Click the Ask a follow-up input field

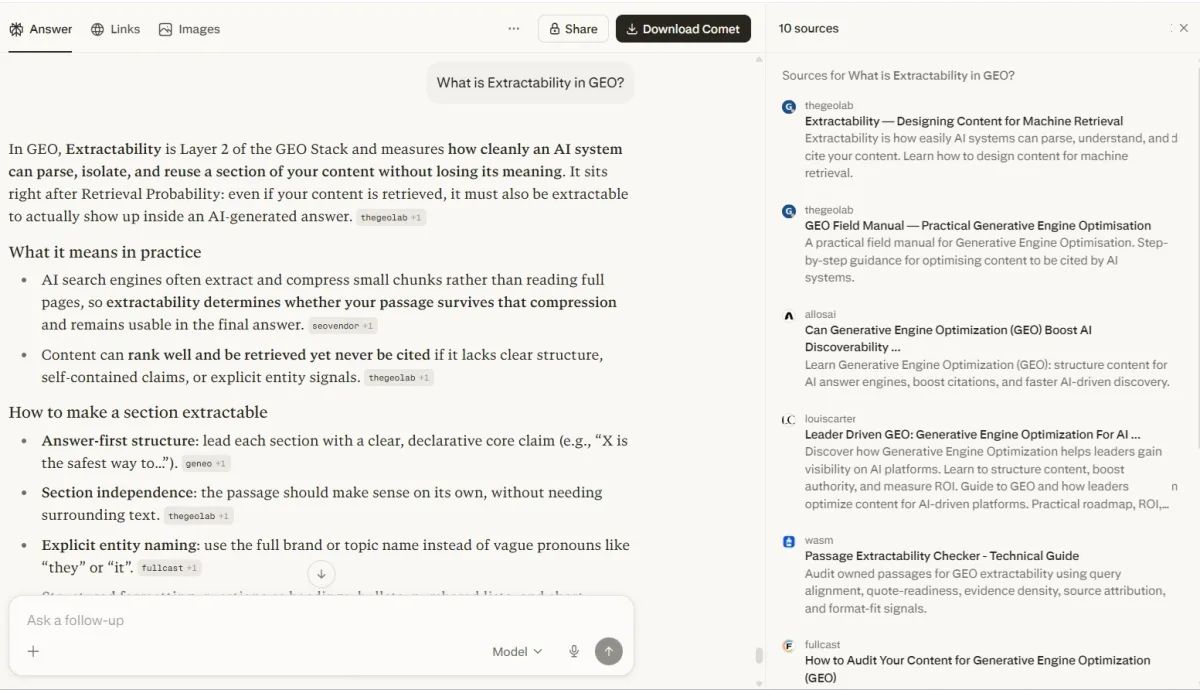coord(200,620)
